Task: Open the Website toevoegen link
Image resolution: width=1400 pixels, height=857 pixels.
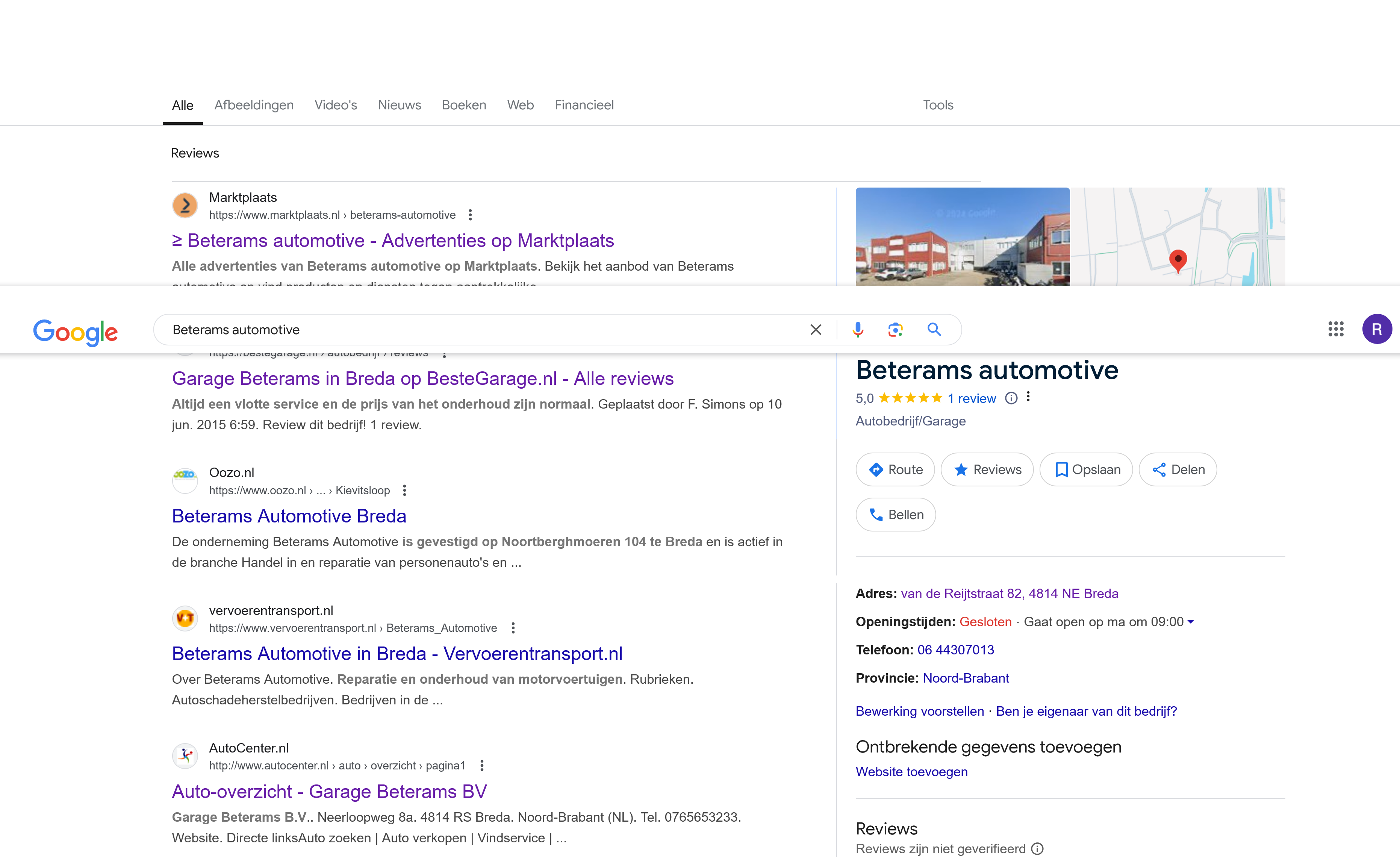Action: 911,772
